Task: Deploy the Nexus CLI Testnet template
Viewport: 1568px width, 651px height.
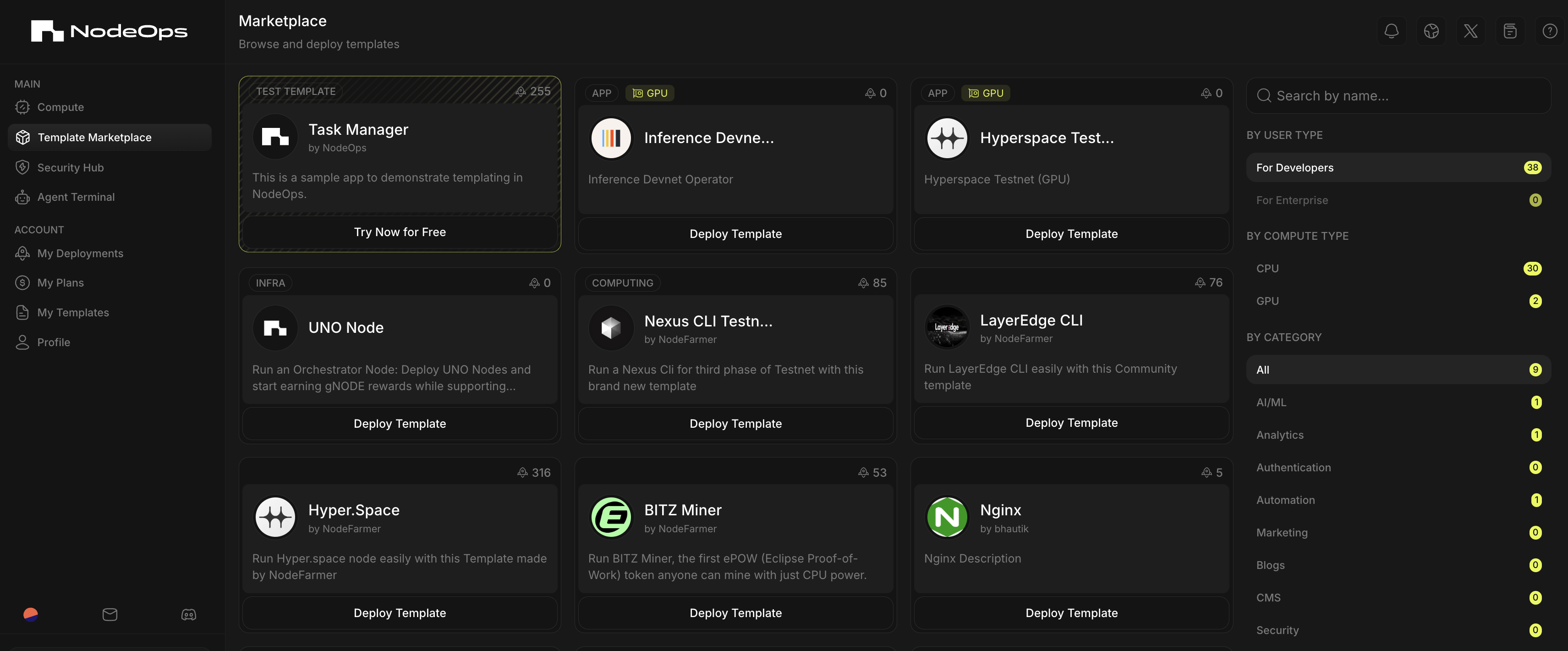Action: (x=735, y=423)
